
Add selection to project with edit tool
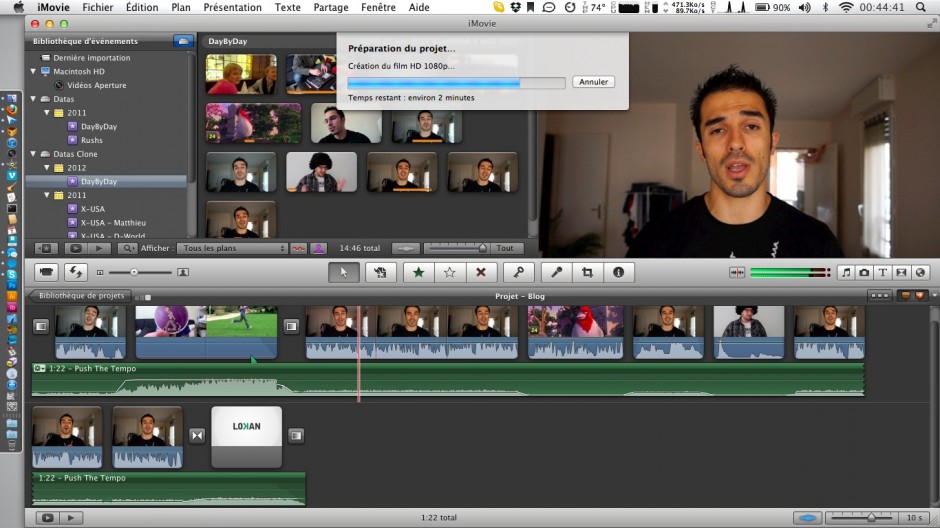(x=380, y=272)
